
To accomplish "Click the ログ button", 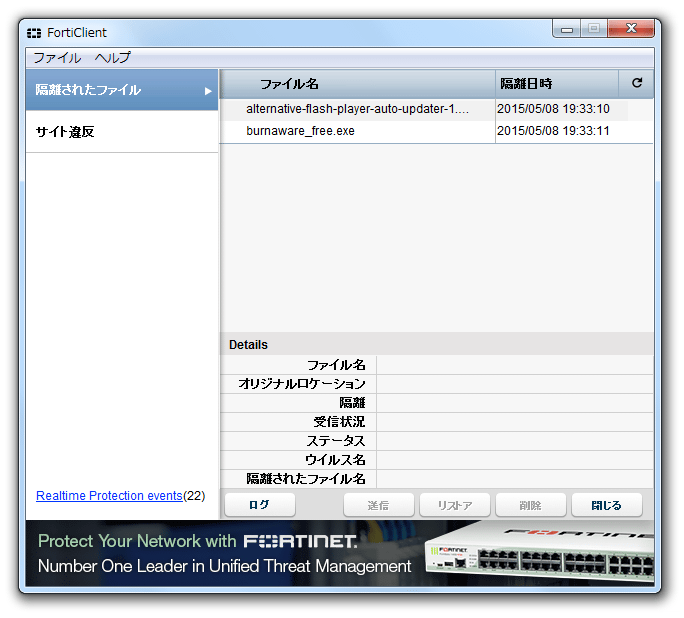I will (260, 505).
